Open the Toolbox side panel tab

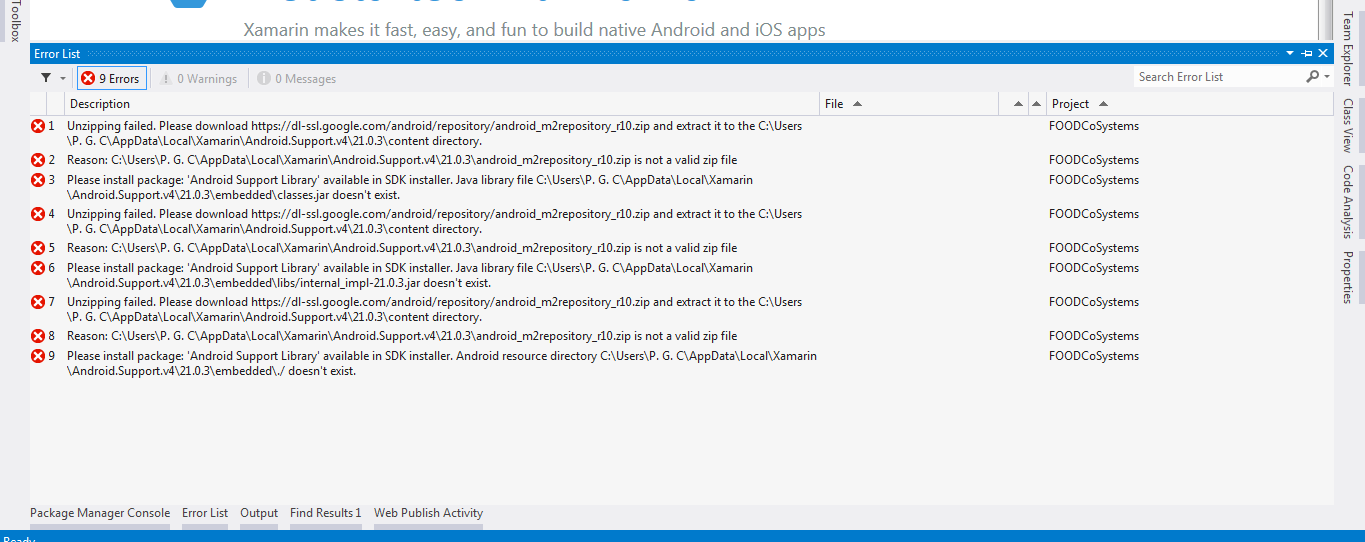tap(13, 20)
